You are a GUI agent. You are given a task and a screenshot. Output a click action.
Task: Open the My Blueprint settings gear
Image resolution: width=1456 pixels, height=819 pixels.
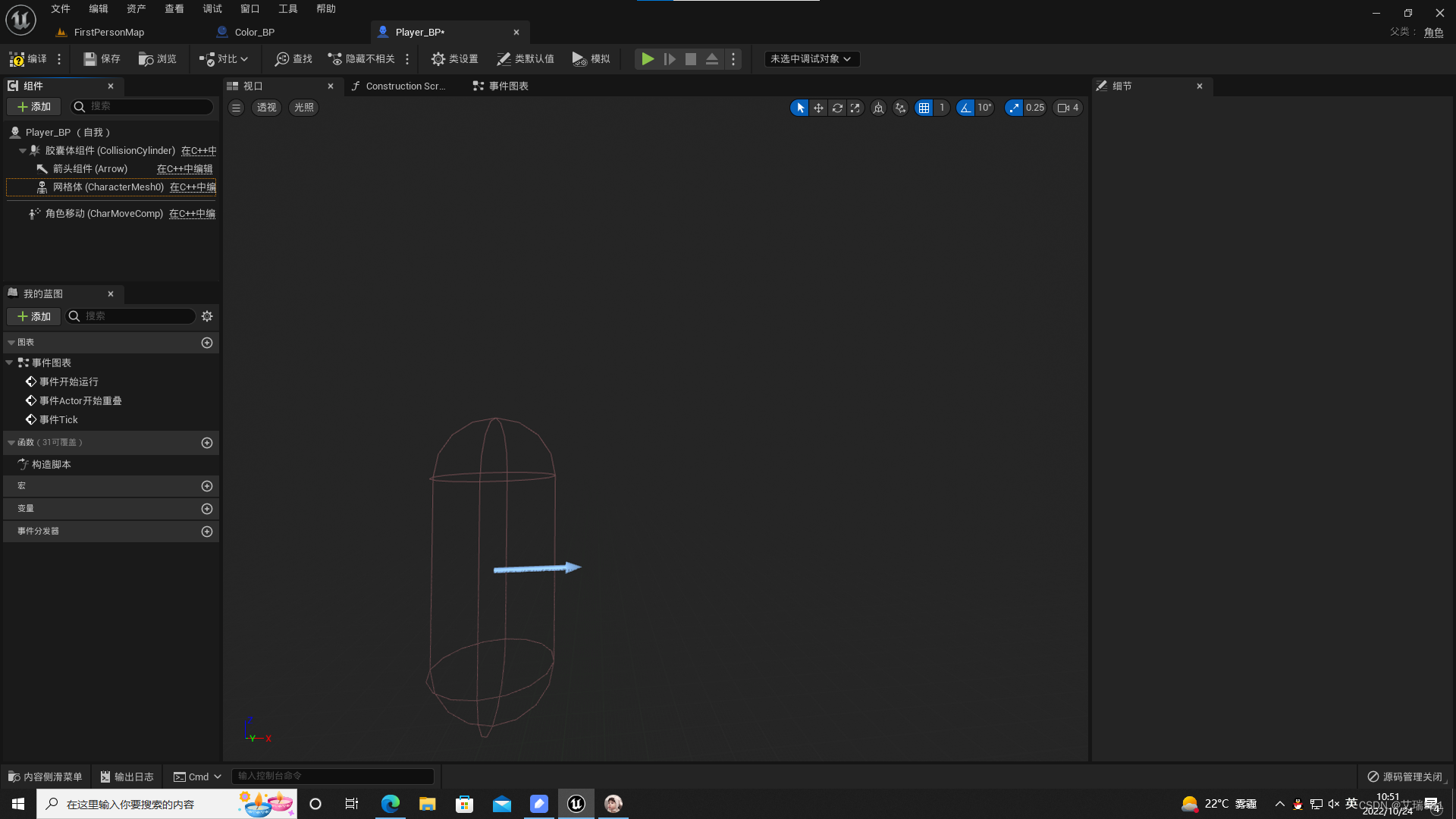(x=207, y=316)
